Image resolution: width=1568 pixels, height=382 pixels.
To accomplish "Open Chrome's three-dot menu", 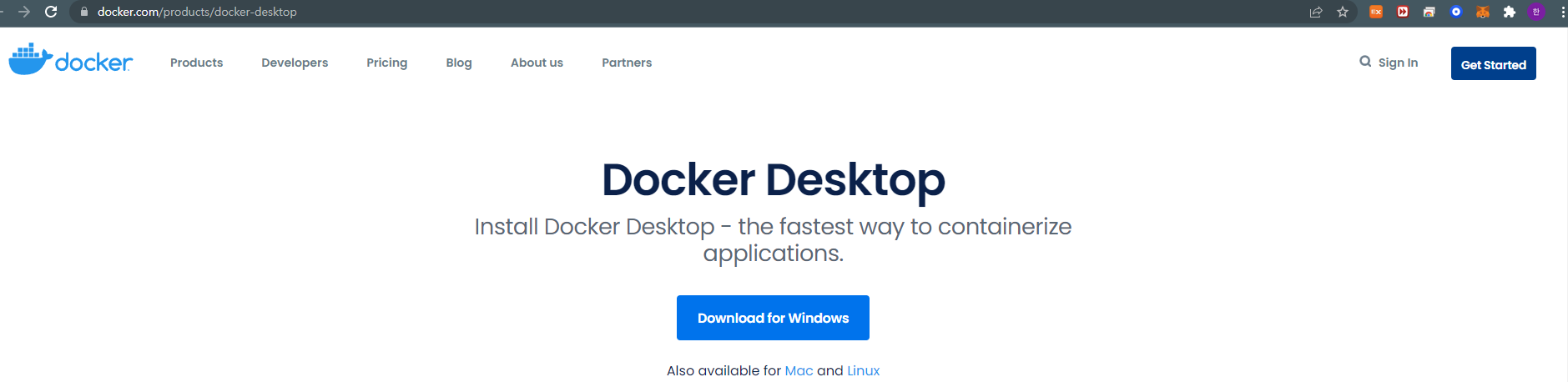I will [x=1562, y=12].
